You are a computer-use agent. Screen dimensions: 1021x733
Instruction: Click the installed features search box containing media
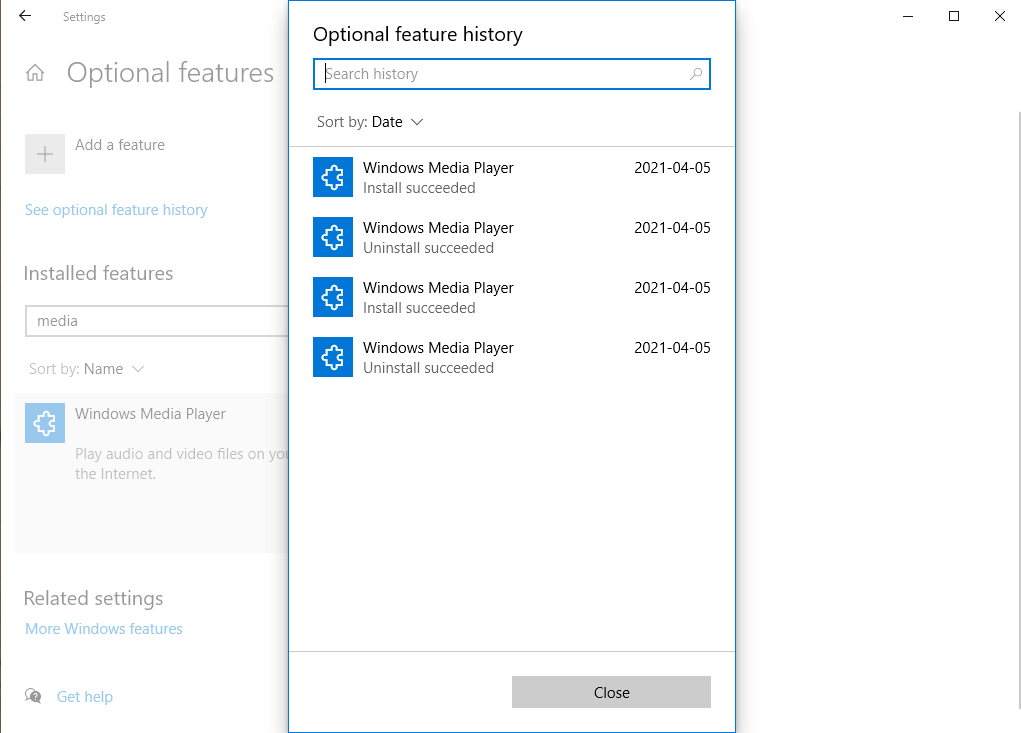coord(157,321)
